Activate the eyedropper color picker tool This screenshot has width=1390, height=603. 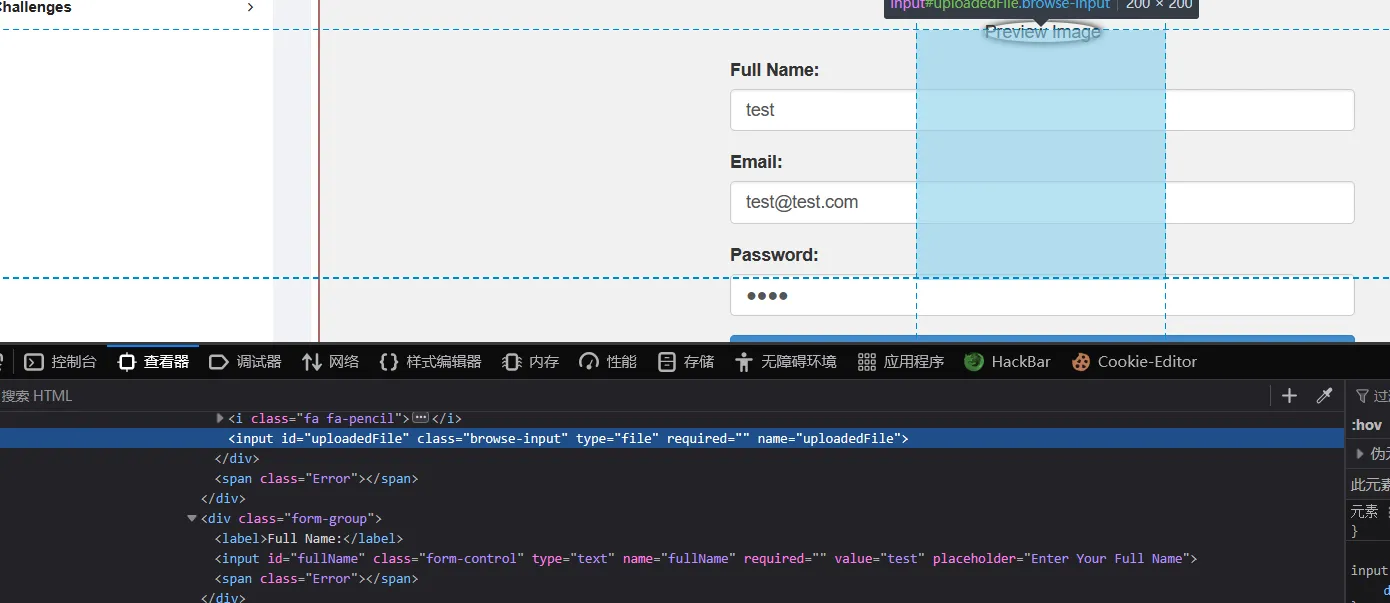coord(1324,396)
